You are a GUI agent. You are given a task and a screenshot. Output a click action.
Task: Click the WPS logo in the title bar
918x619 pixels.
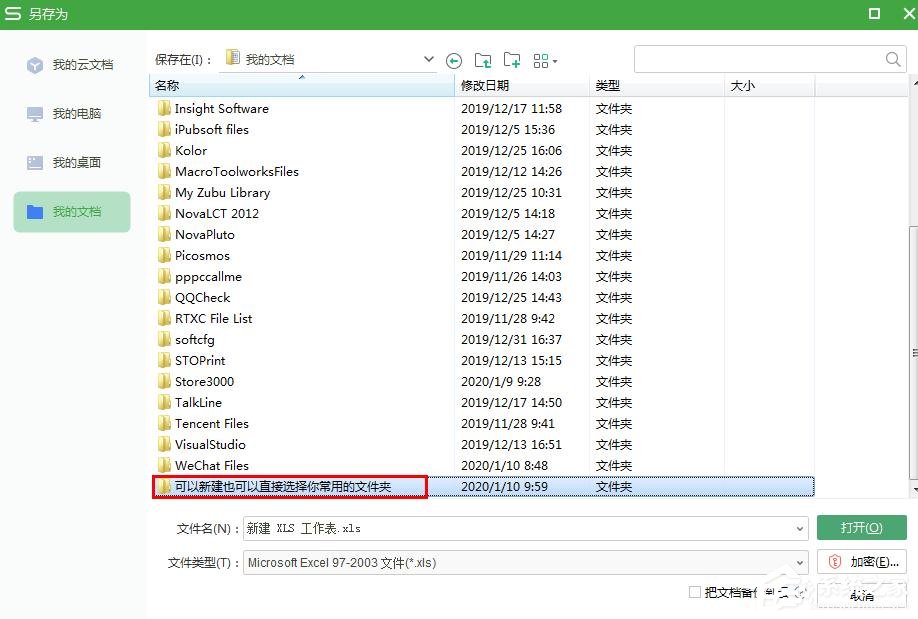pos(13,14)
